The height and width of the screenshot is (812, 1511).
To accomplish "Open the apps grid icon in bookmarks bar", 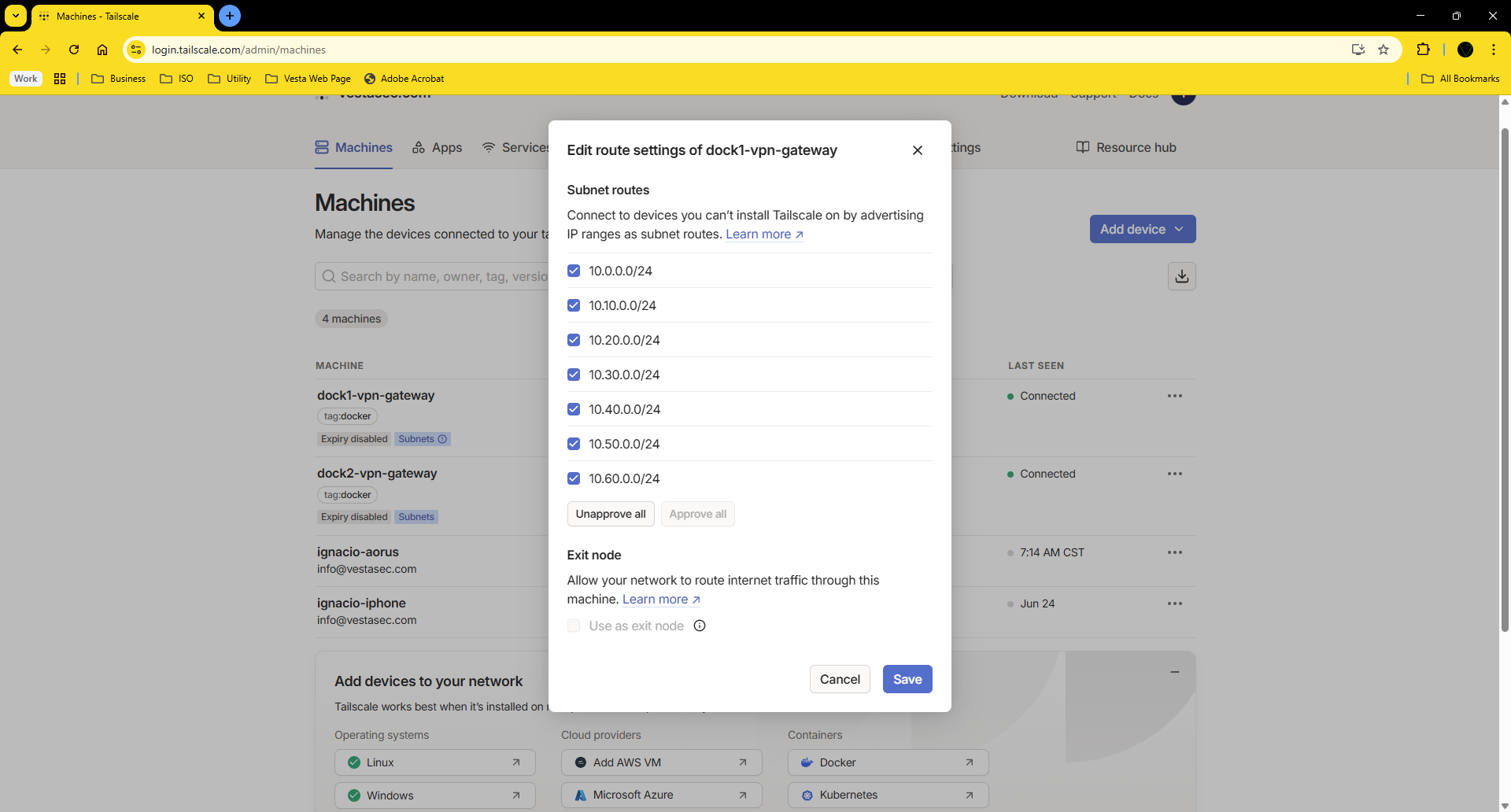I will tap(60, 79).
